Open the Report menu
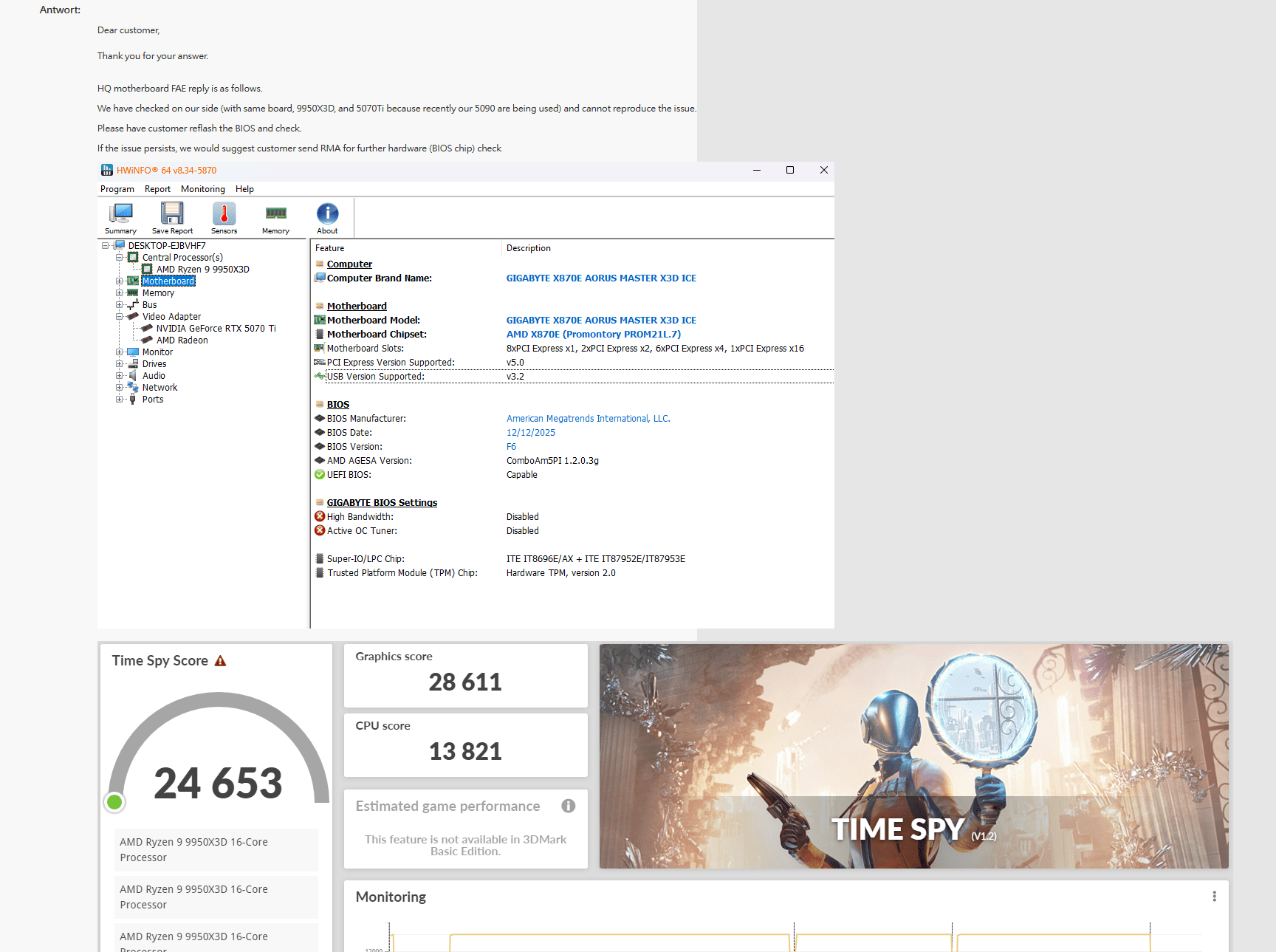This screenshot has width=1276, height=952. coord(157,189)
